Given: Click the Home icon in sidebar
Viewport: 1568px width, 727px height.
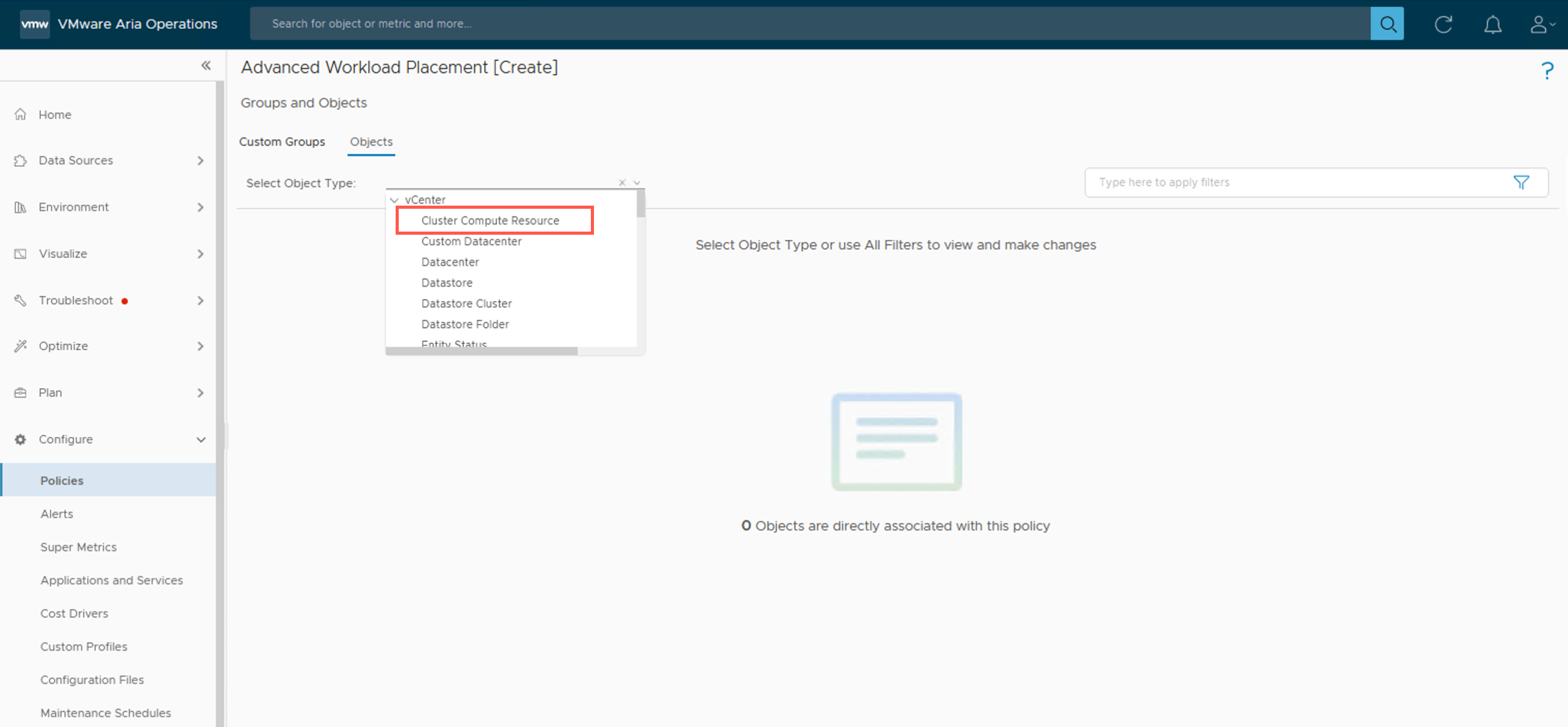Looking at the screenshot, I should coord(21,114).
